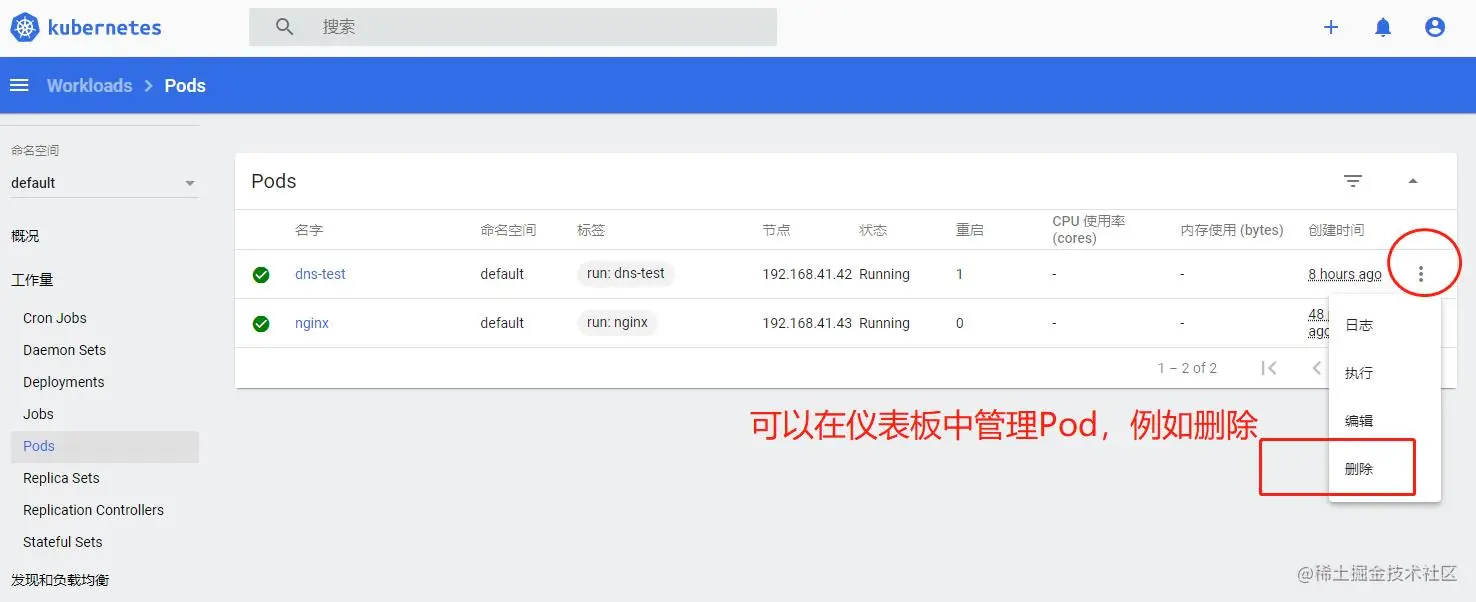This screenshot has width=1476, height=602.
Task: Go to first page icon
Action: [x=1269, y=368]
